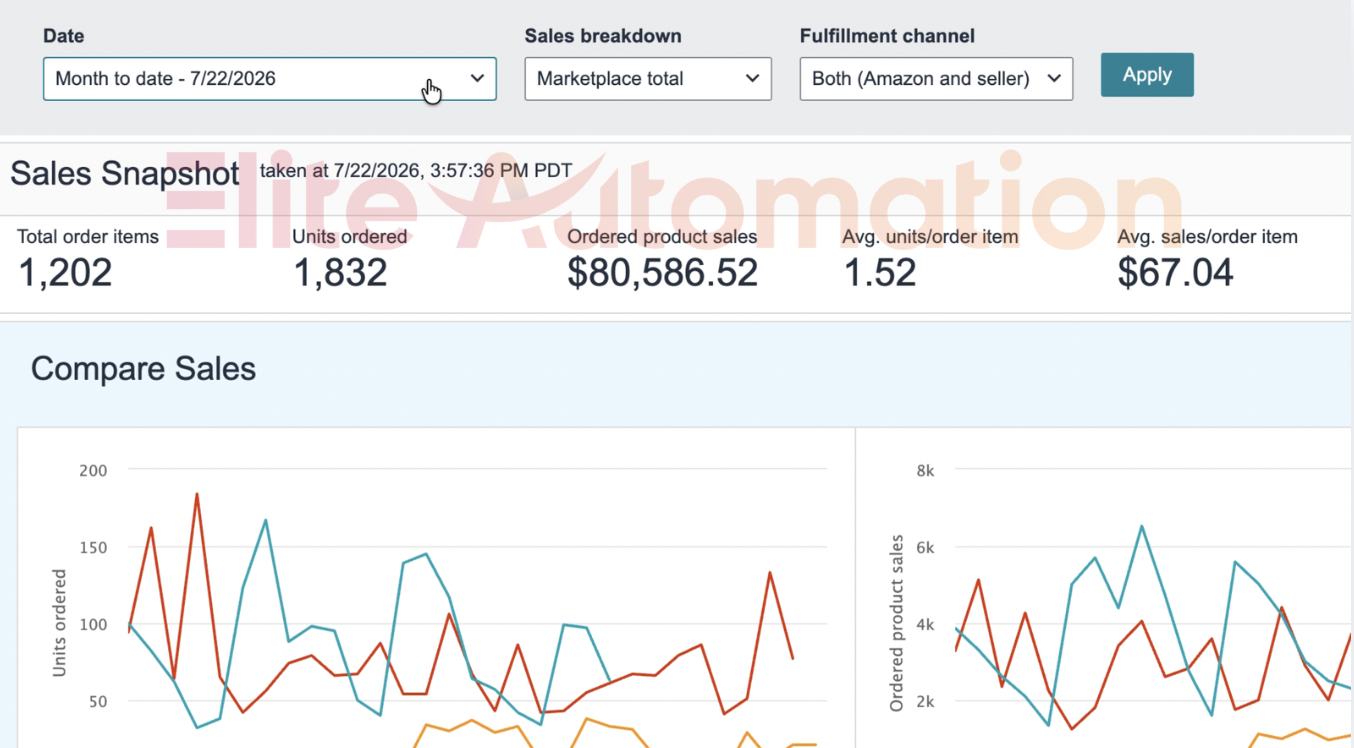
Task: Click the 4k label on sales chart
Action: pos(925,625)
